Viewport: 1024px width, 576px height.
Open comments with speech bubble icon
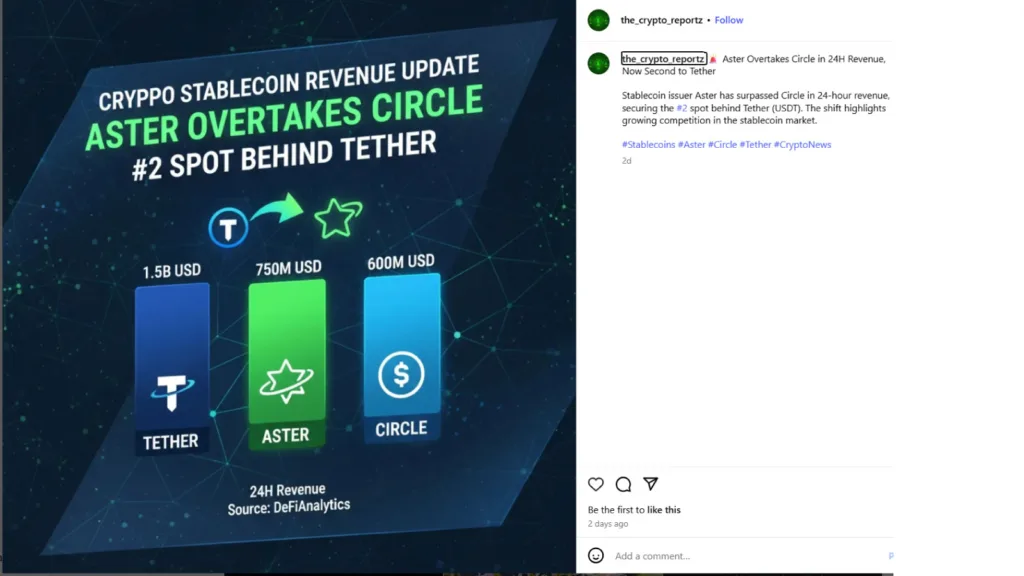(x=623, y=484)
